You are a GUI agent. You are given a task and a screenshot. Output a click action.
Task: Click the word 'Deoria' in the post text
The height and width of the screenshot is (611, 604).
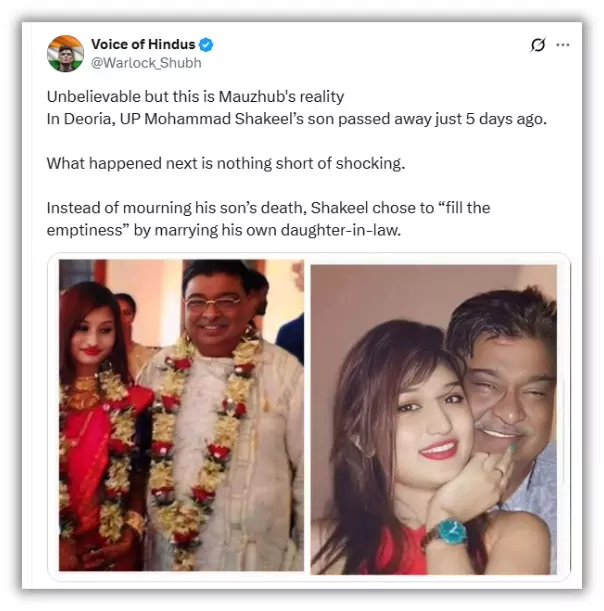coord(89,119)
